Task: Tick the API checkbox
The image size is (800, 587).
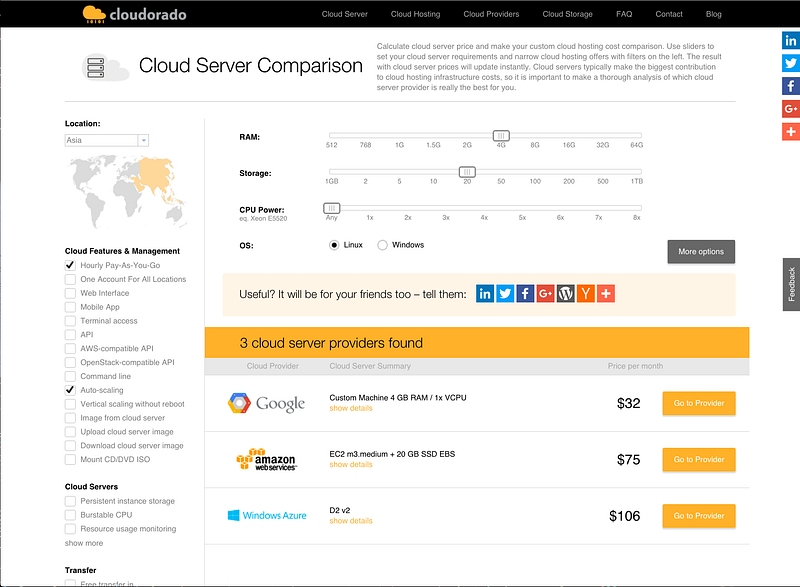Action: [70, 335]
